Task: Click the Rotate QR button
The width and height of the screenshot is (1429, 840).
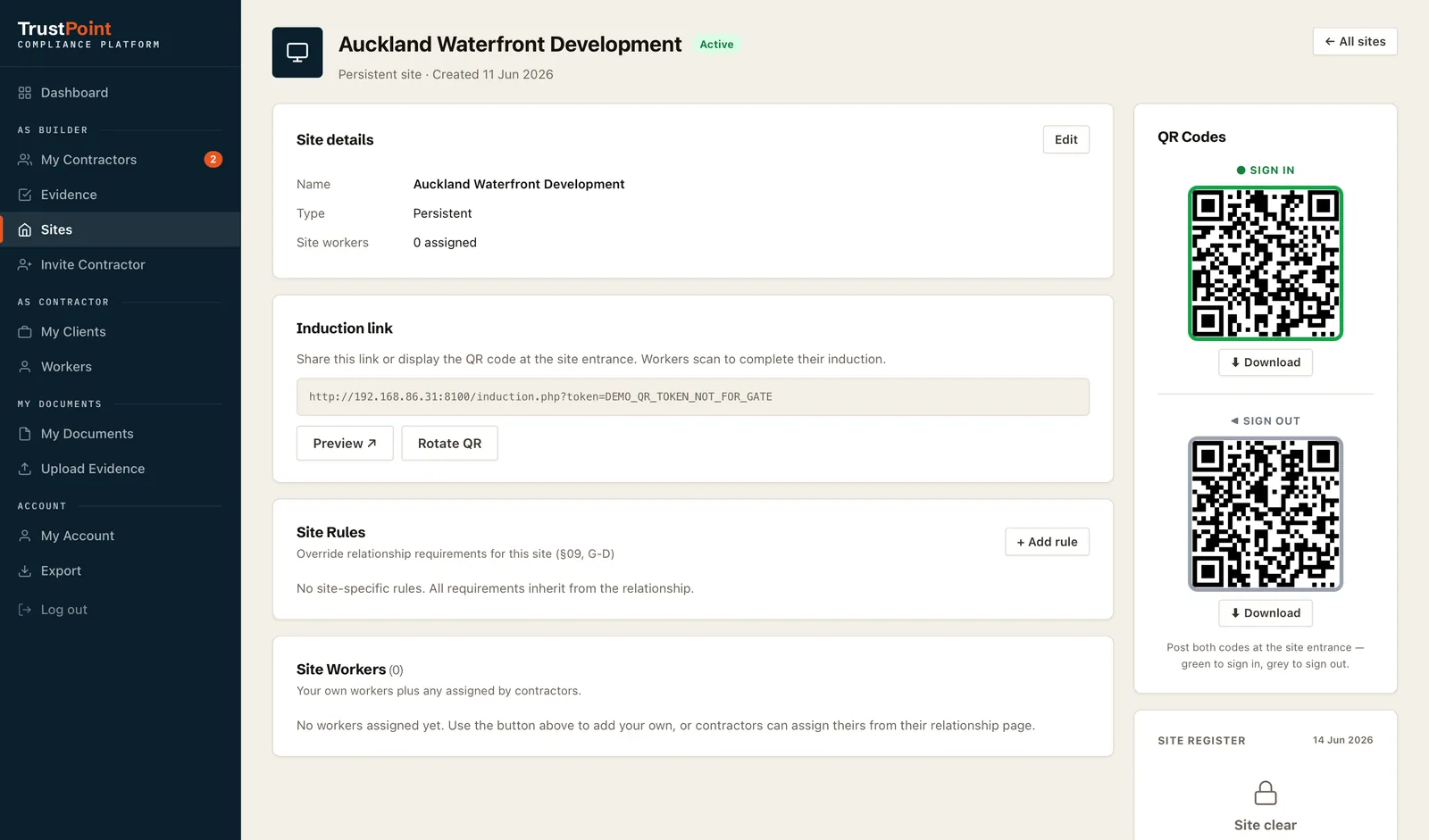Action: pyautogui.click(x=449, y=444)
